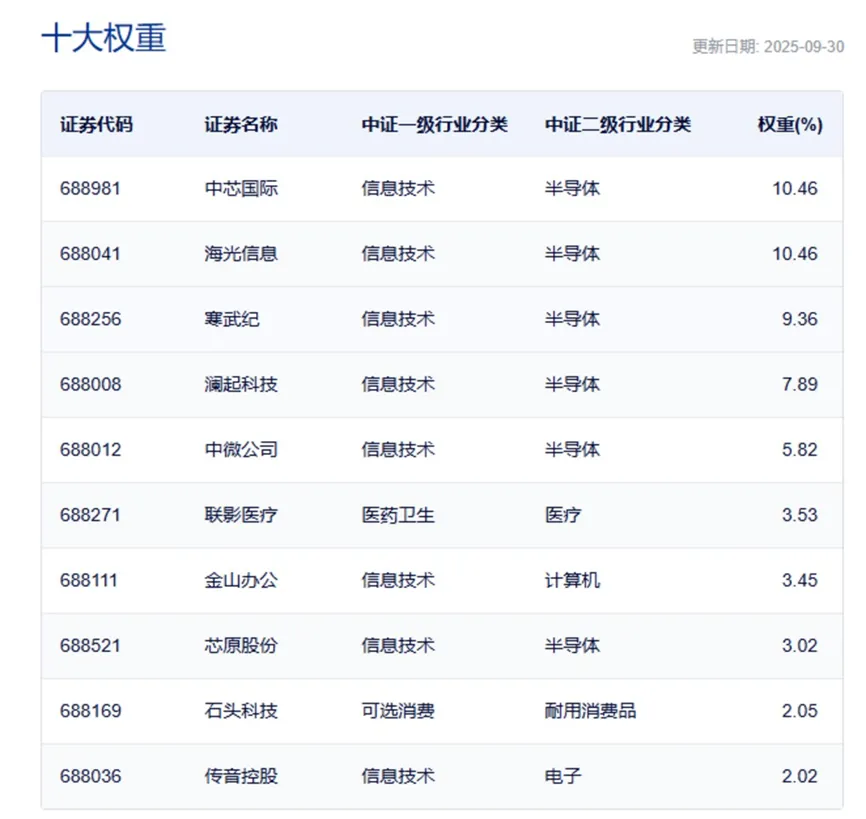Select security code 688036
Screen dimensions: 866x819
coord(91,776)
